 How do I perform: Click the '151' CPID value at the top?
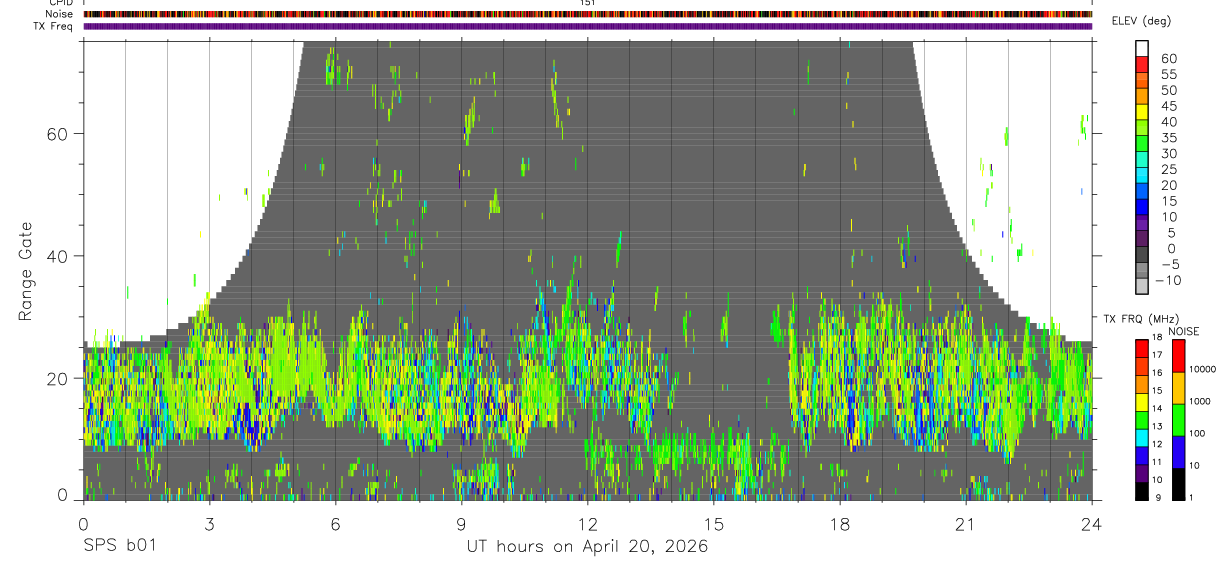588,4
